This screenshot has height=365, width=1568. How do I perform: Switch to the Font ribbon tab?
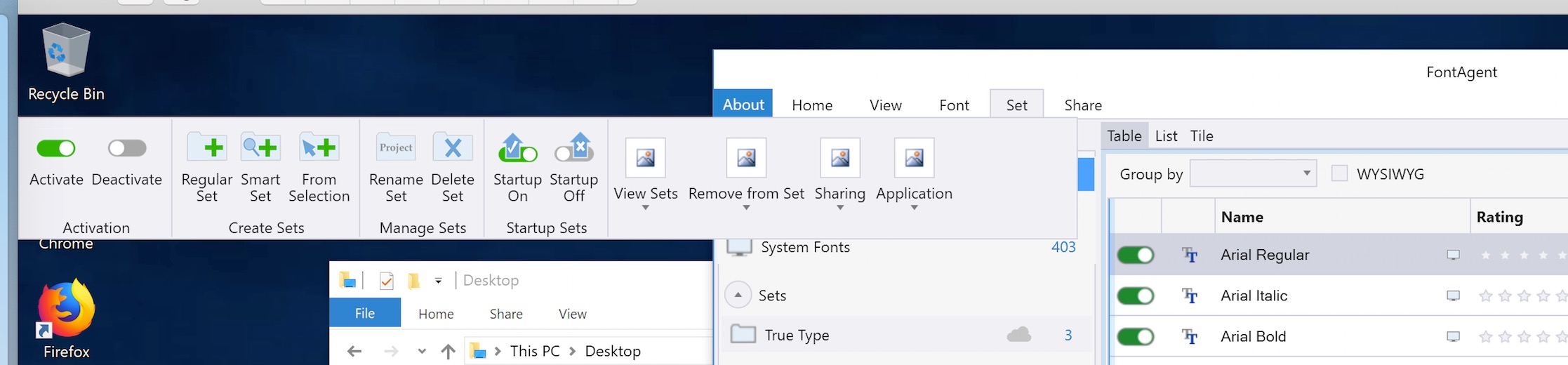point(954,105)
